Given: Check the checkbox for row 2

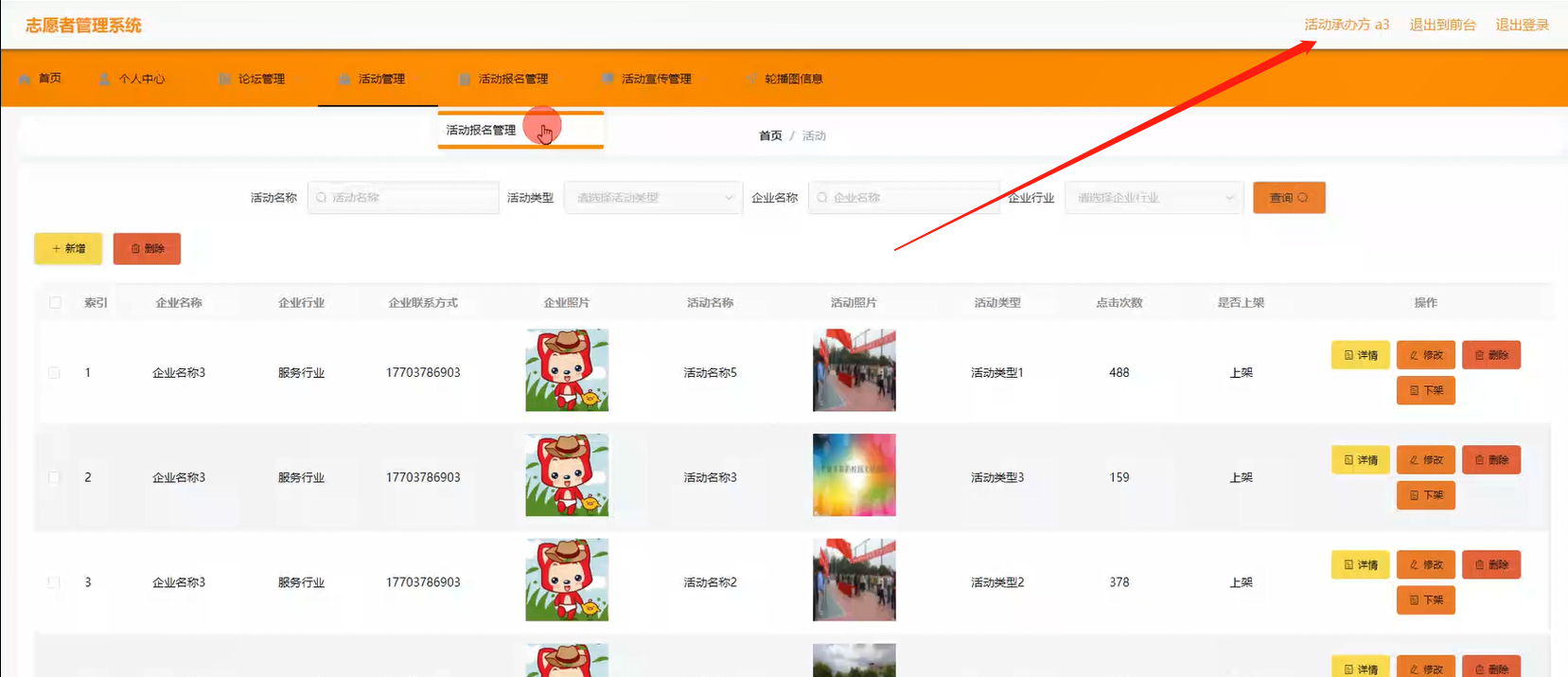Looking at the screenshot, I should (55, 478).
